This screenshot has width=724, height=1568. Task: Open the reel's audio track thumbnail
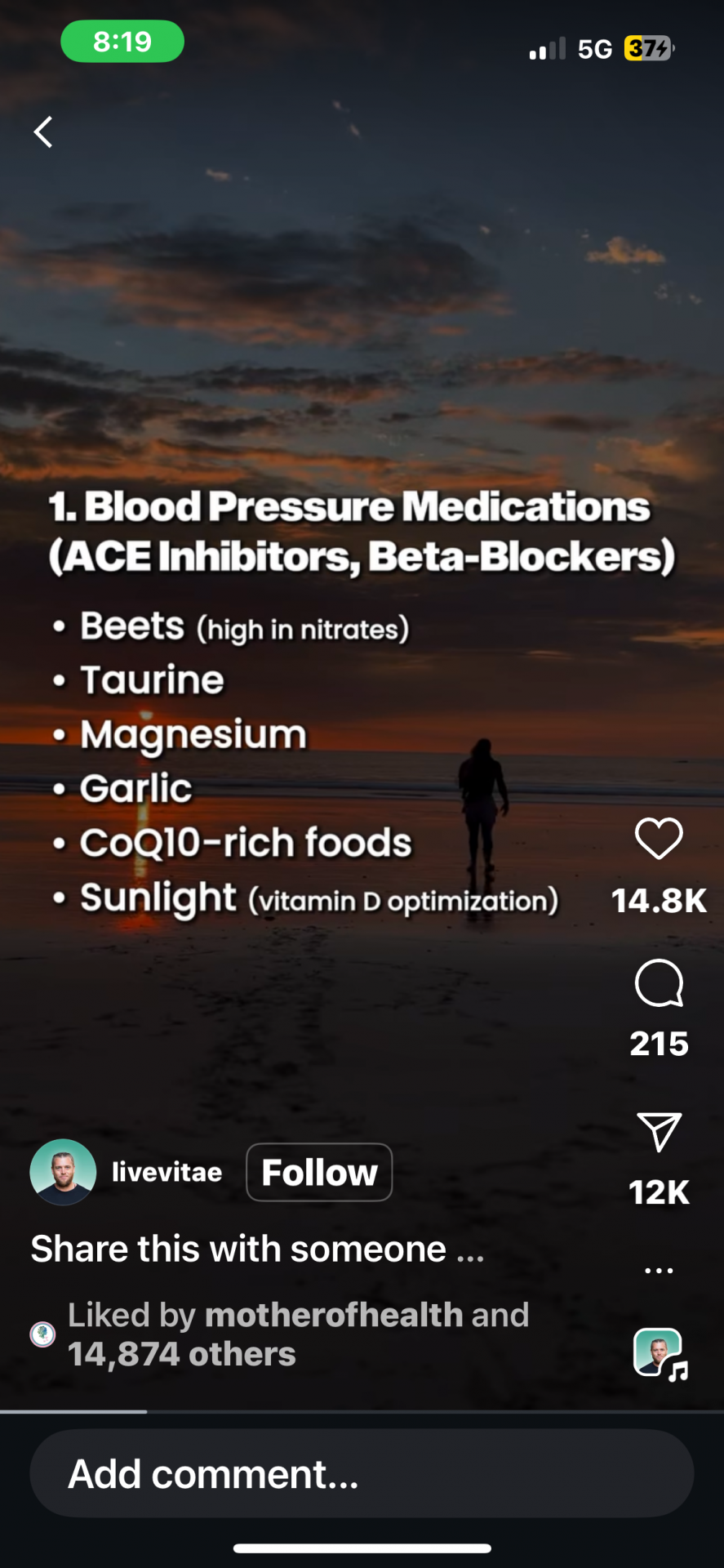660,1353
